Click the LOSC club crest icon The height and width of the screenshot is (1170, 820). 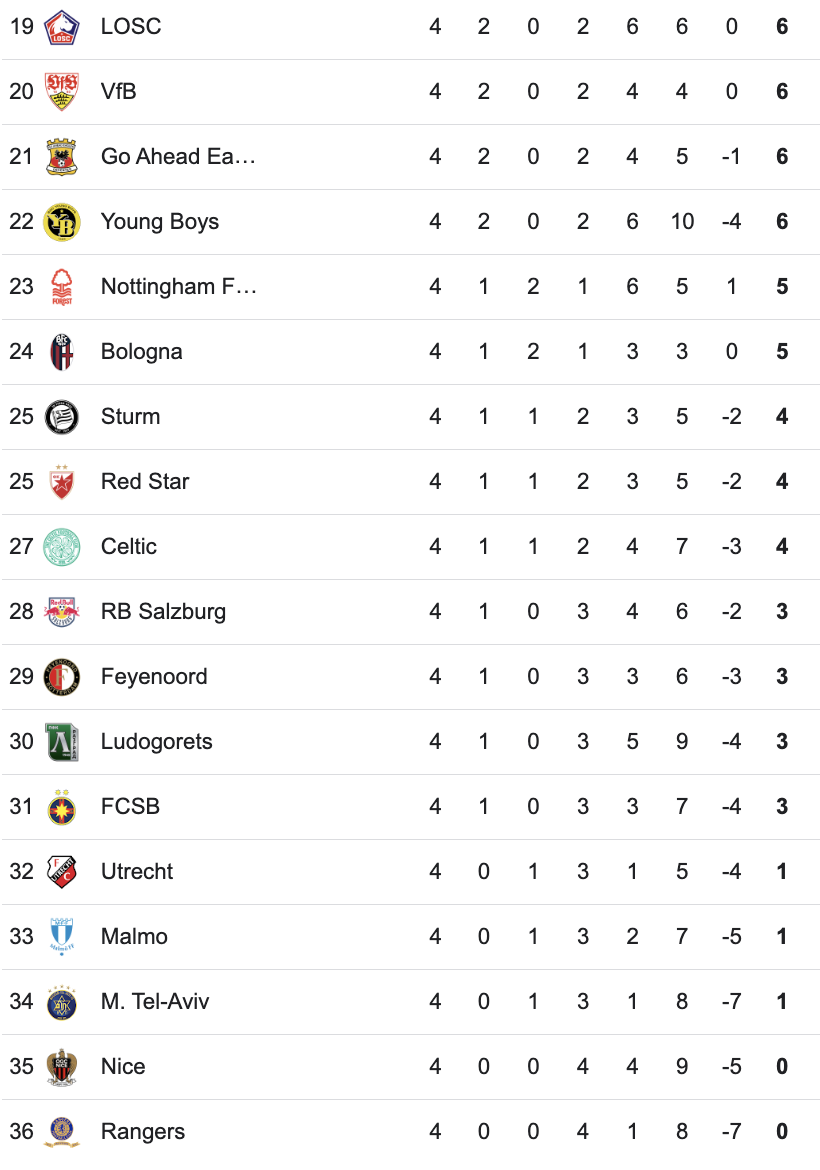click(x=62, y=27)
